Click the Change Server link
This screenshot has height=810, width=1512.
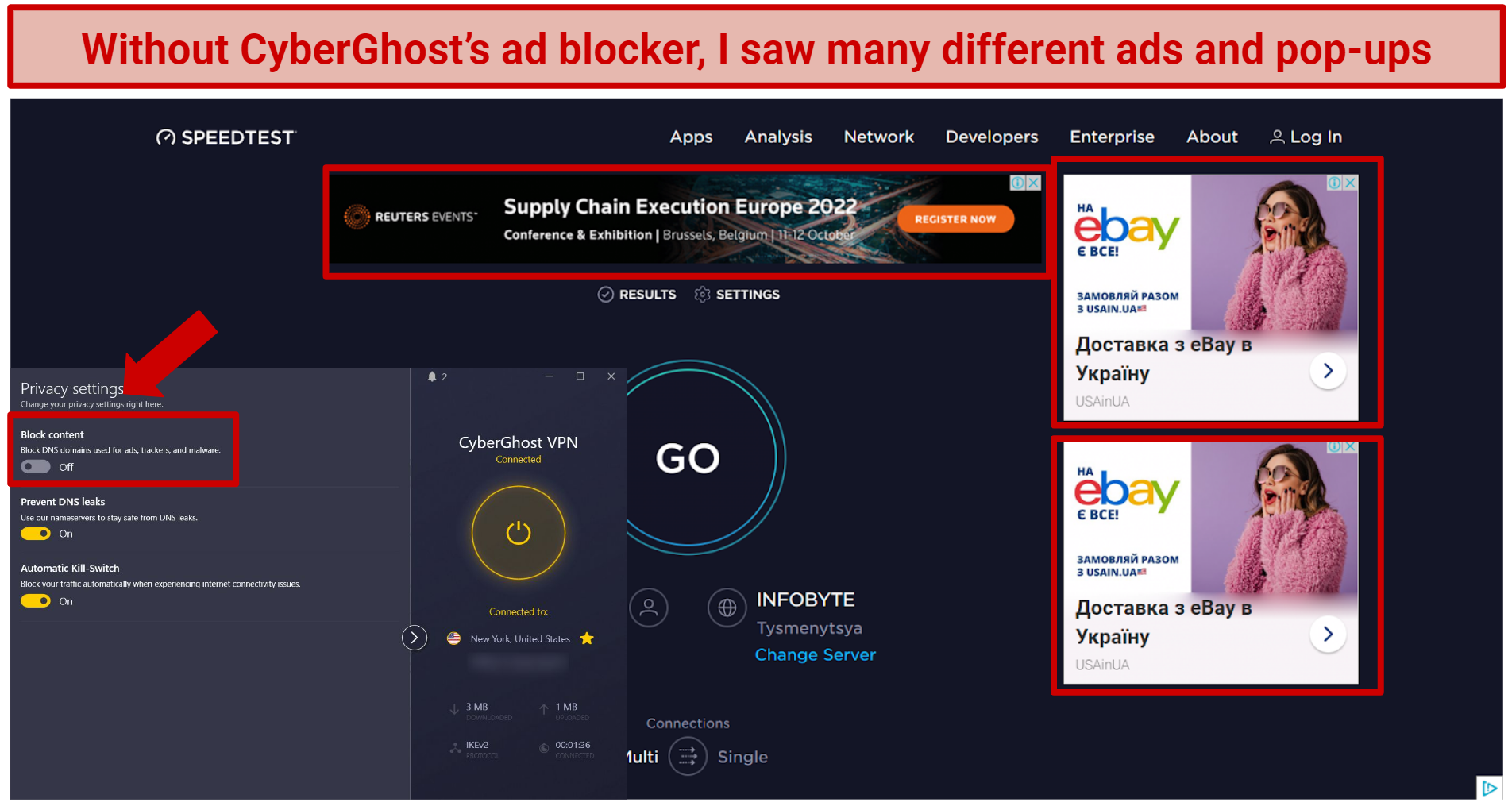tap(815, 654)
